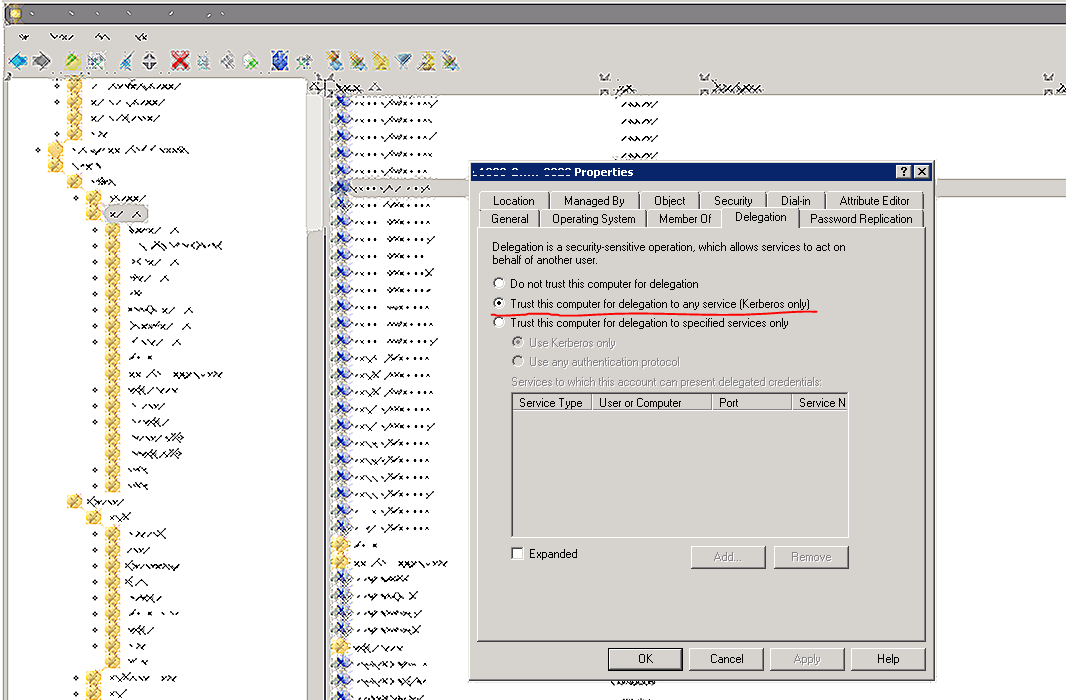Click the Refresh toolbar icon
1066x700 pixels.
tap(227, 61)
